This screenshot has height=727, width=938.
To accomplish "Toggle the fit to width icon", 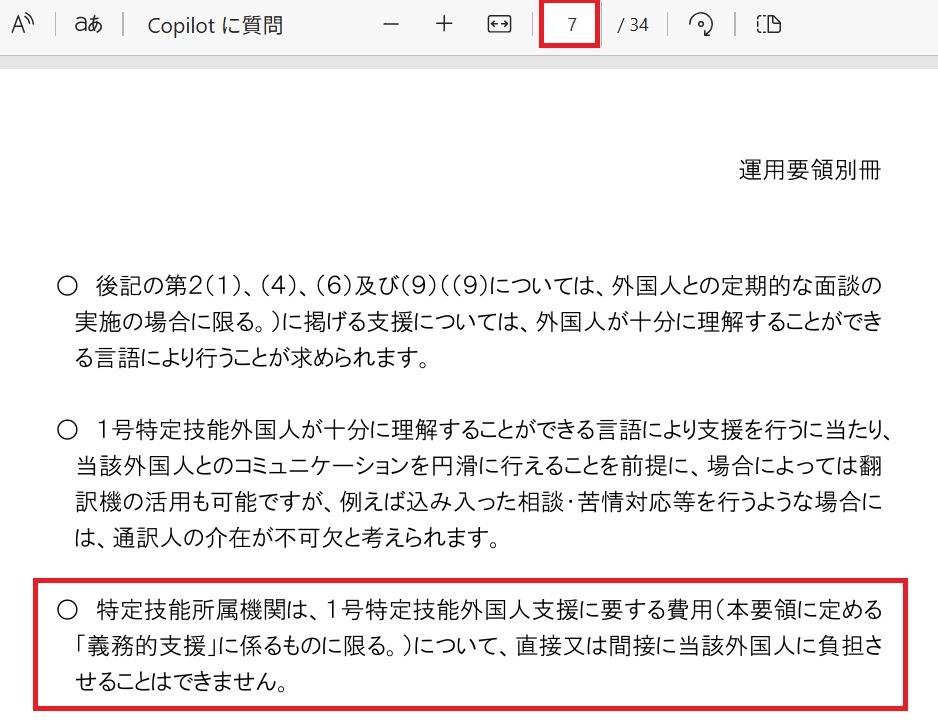I will [x=499, y=24].
